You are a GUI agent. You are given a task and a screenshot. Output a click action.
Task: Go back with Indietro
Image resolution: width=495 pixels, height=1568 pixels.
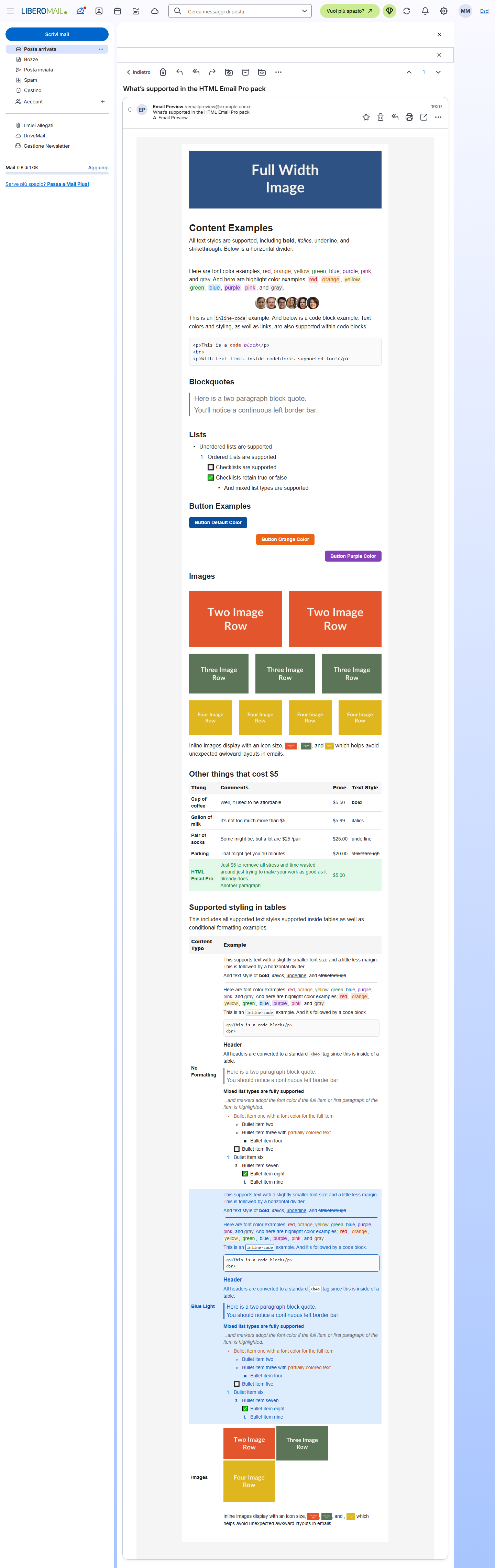pyautogui.click(x=138, y=72)
